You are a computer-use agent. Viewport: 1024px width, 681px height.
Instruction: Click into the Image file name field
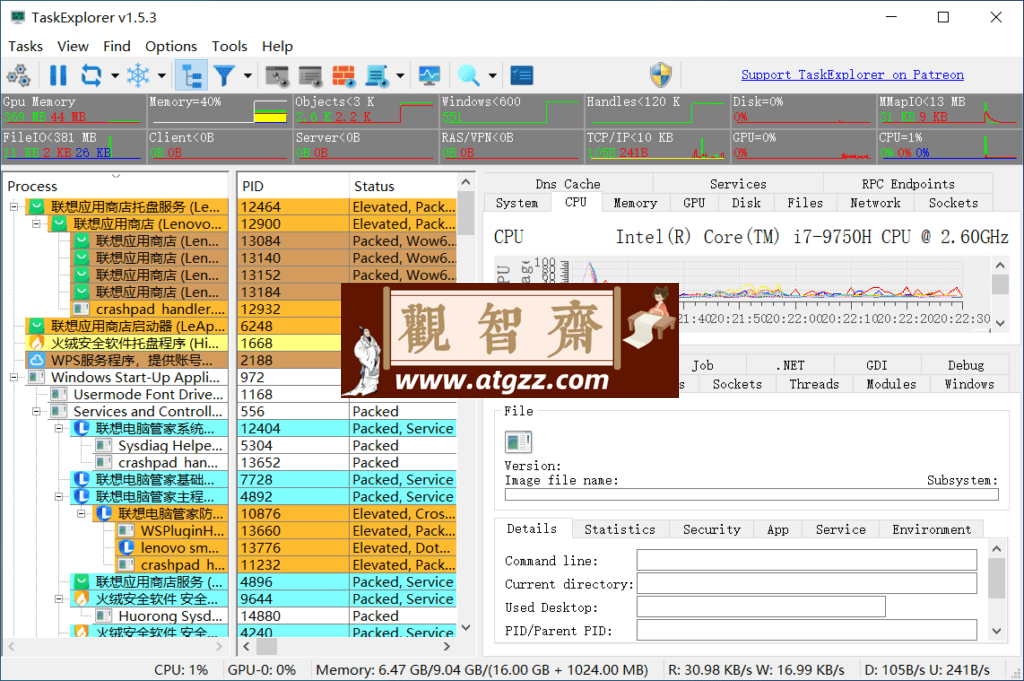[751, 494]
